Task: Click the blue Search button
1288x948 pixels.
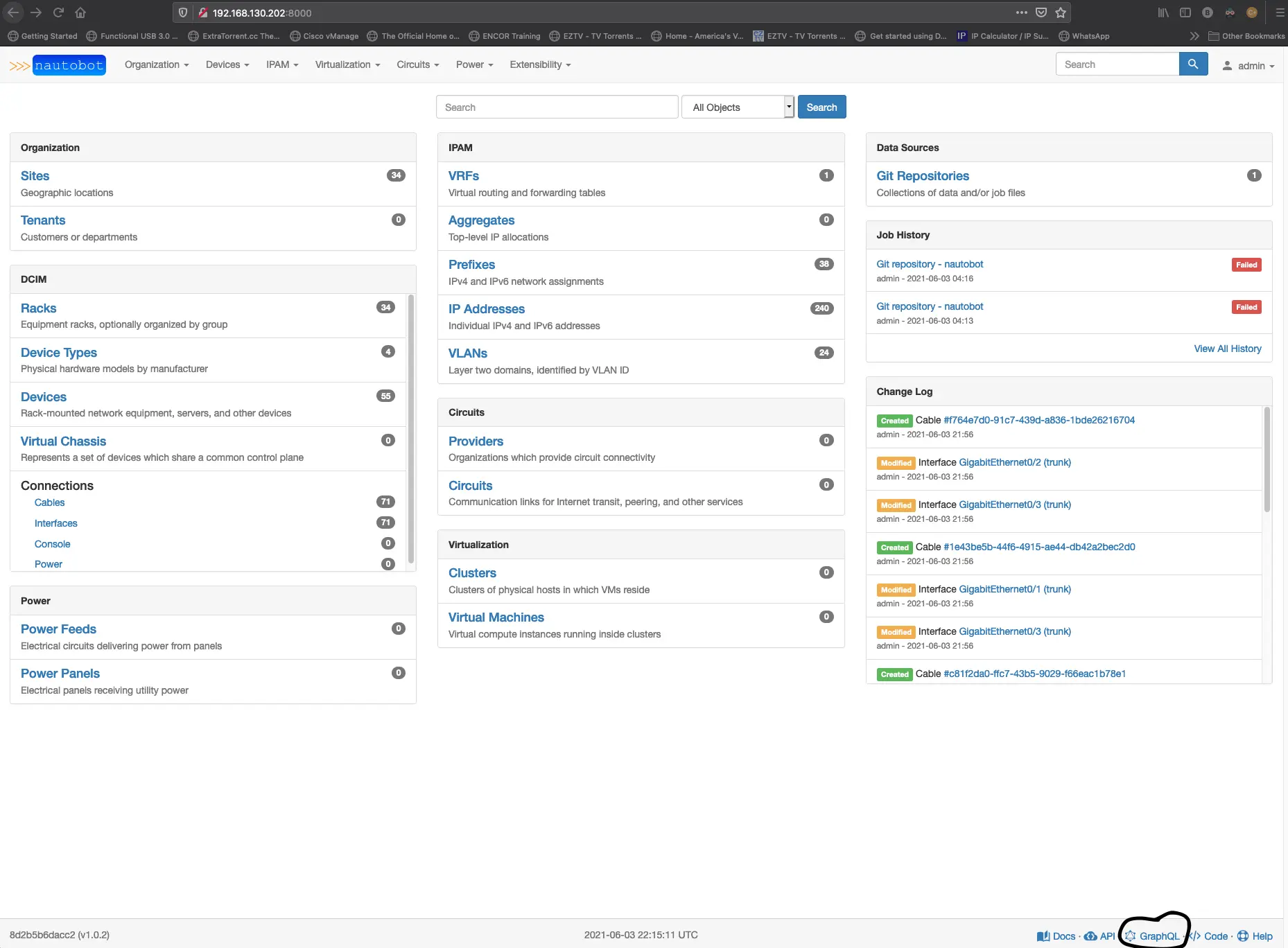Action: click(x=821, y=107)
